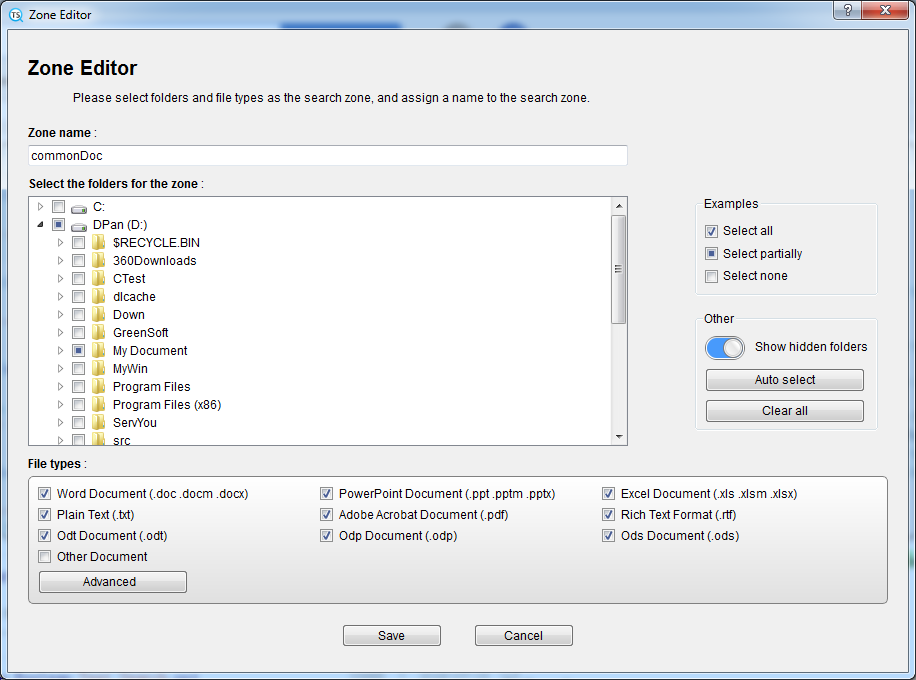Click the 360Downloads folder icon

[98, 261]
